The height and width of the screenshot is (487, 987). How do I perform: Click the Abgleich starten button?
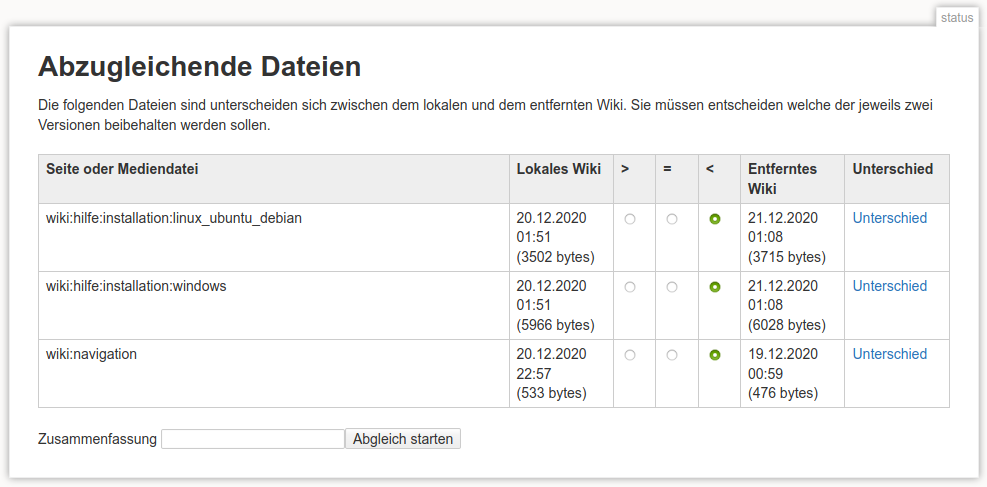pos(403,439)
